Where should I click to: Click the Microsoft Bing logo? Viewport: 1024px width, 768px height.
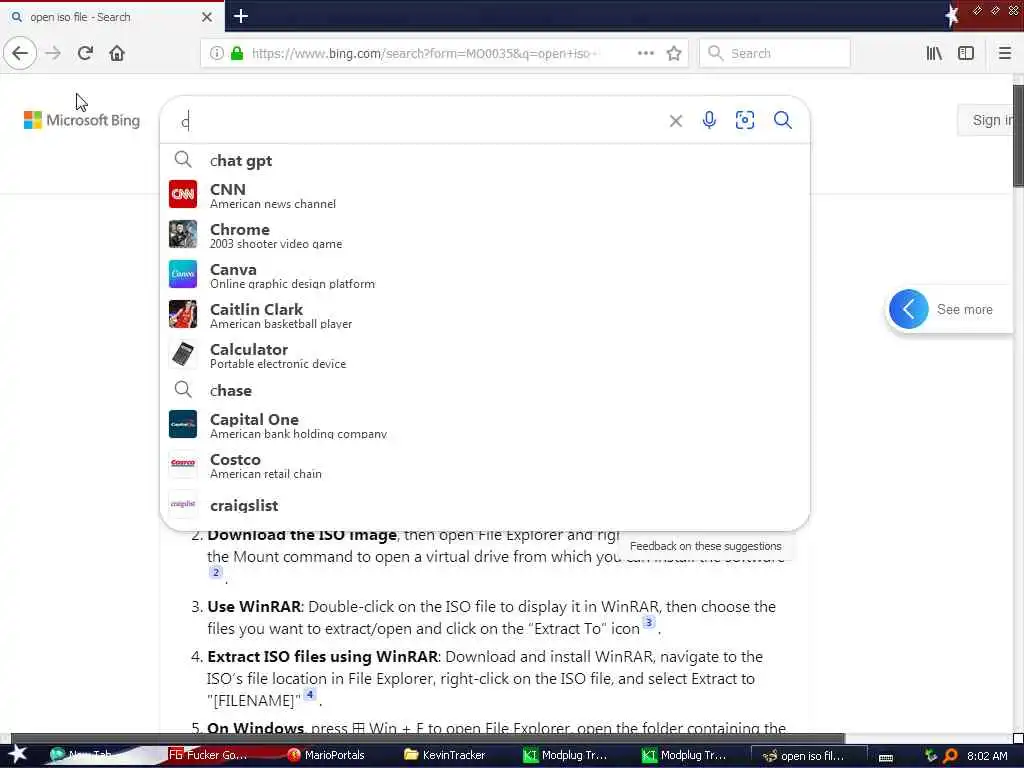[82, 120]
